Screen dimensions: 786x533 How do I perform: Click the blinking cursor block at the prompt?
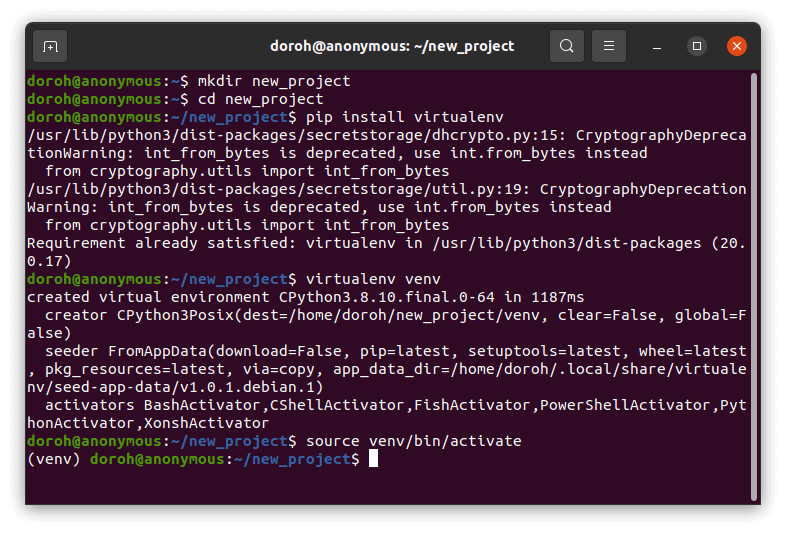click(373, 459)
